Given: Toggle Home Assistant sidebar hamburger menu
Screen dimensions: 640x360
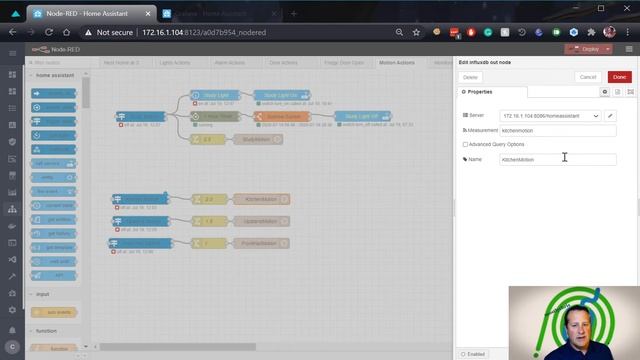Looking at the screenshot, I should pos(12,53).
